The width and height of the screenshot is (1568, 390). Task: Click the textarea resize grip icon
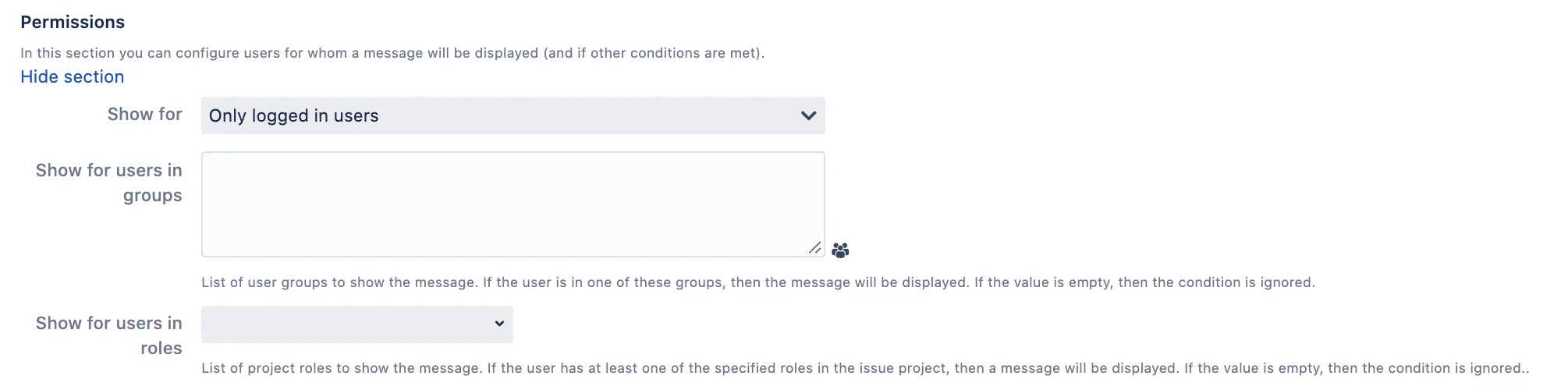tap(814, 247)
